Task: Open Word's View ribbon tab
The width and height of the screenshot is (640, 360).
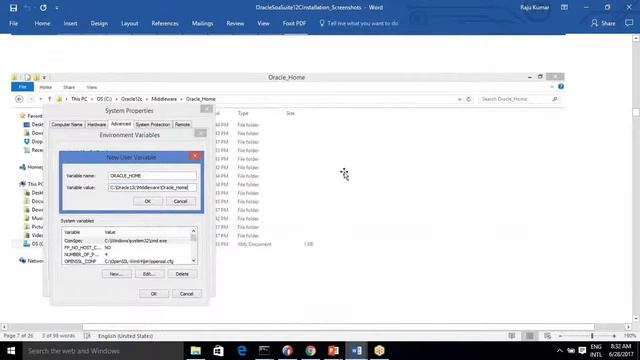Action: [263, 23]
